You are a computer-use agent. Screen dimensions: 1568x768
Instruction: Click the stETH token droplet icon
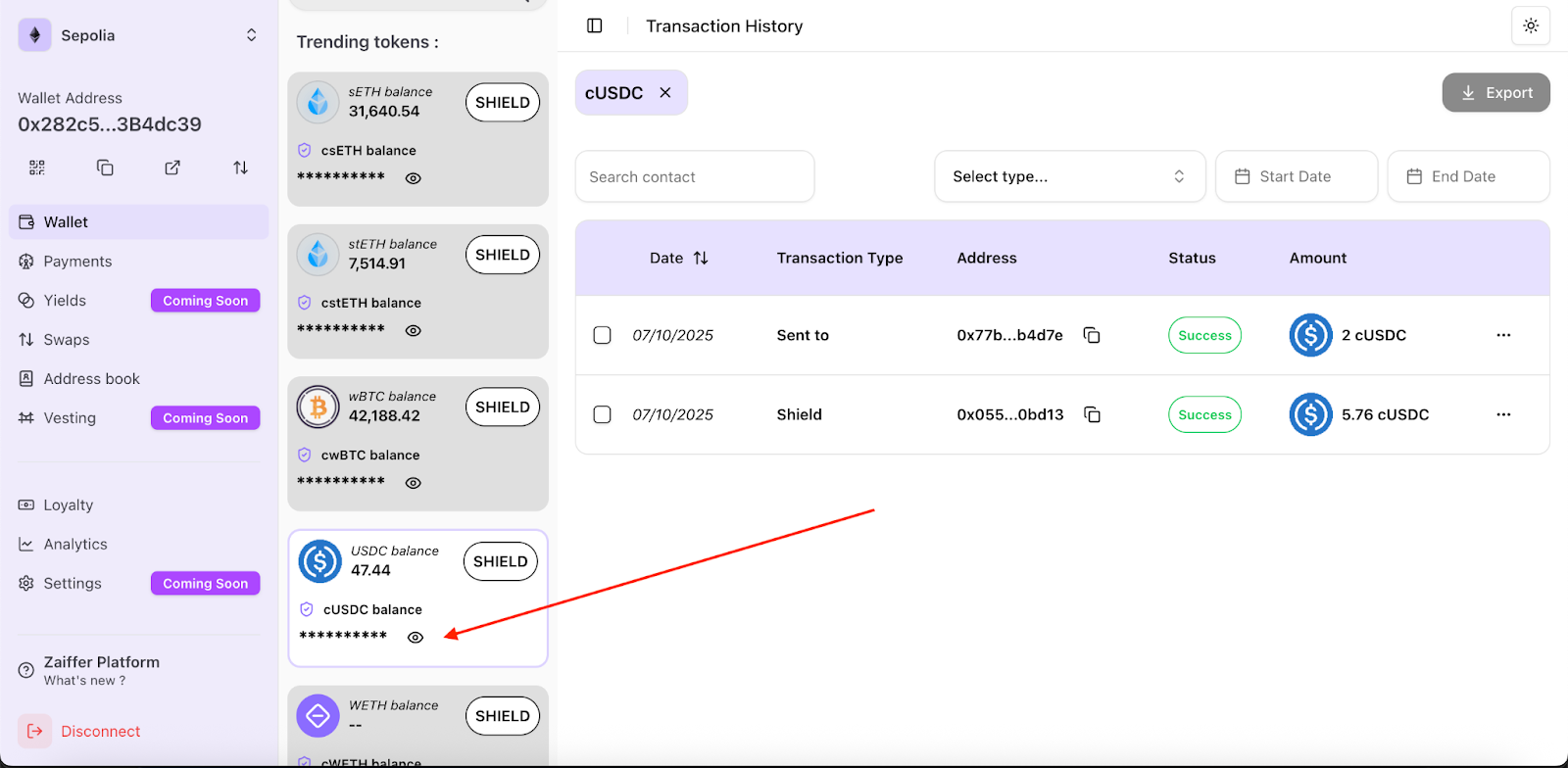coord(318,254)
